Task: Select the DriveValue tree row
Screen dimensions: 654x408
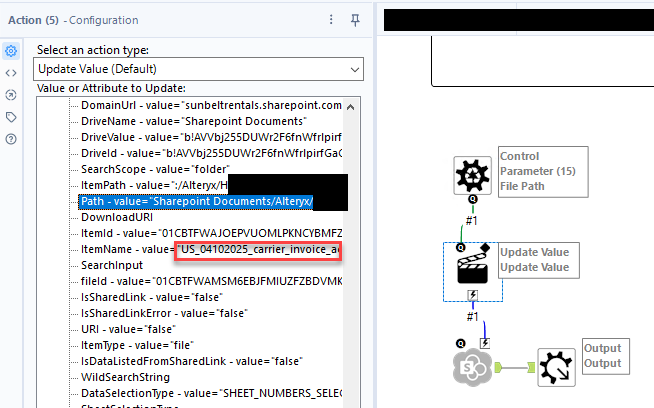Action: 211,137
